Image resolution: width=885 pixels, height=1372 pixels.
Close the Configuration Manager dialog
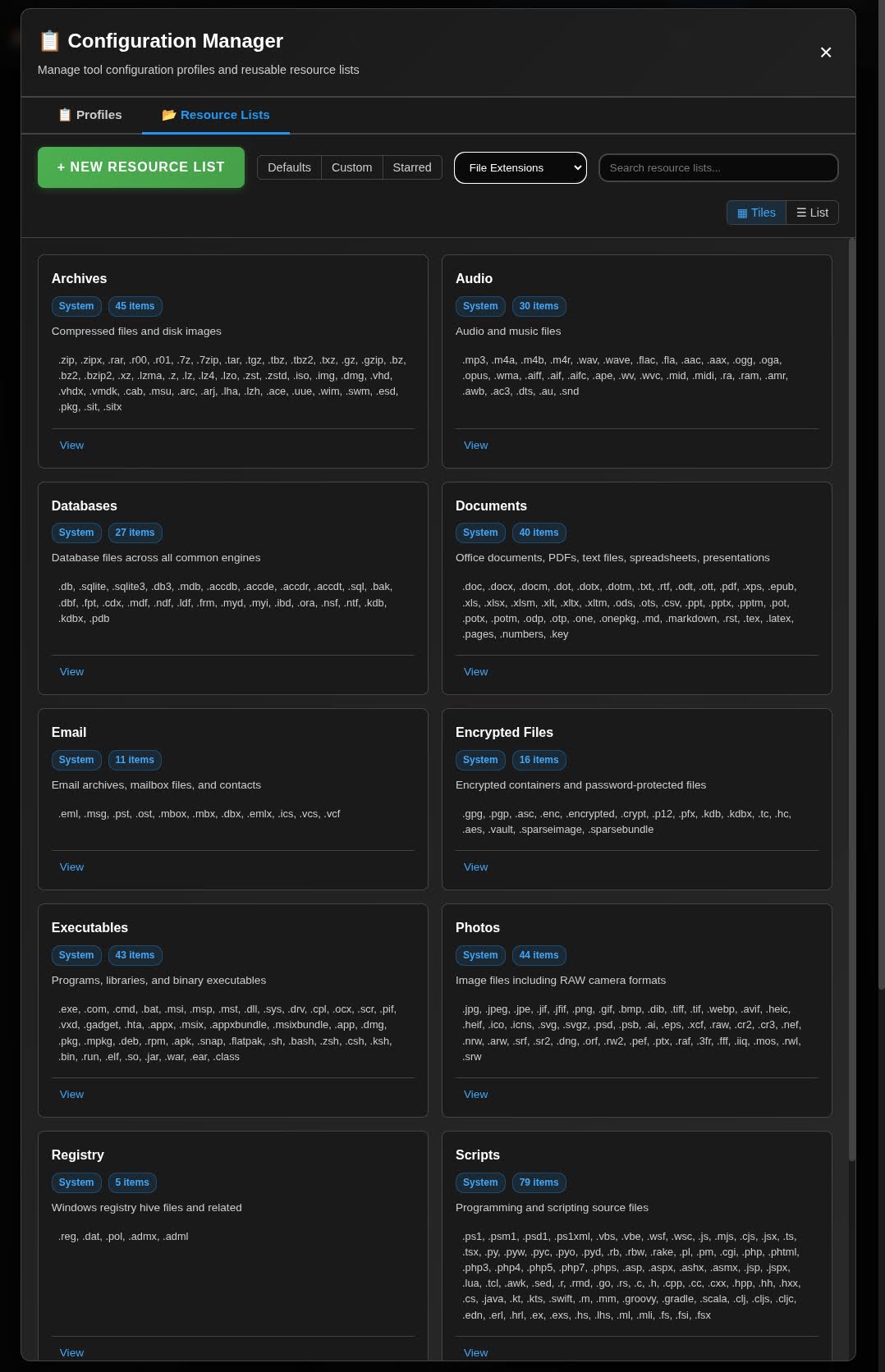click(x=826, y=53)
